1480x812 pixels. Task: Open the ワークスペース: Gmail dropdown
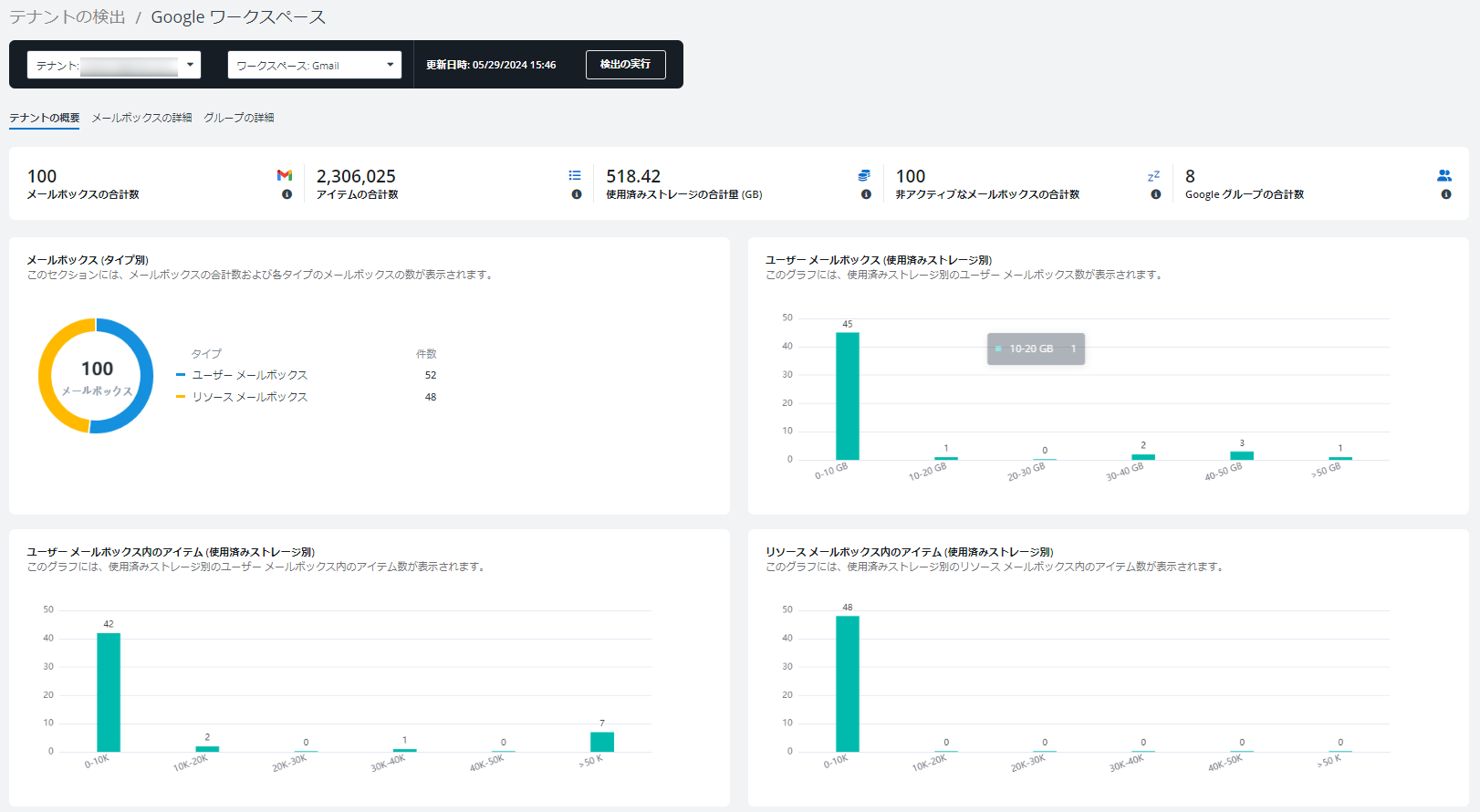point(315,65)
